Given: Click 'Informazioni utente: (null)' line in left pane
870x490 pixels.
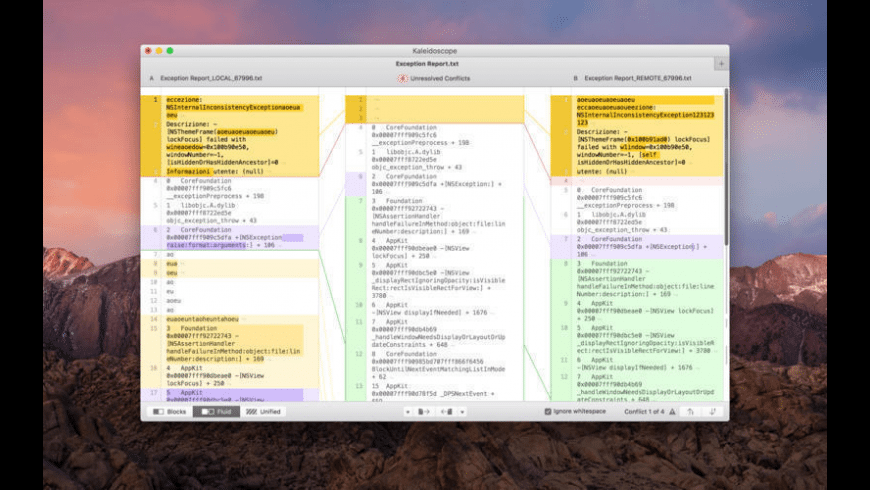Looking at the screenshot, I should pos(214,171).
